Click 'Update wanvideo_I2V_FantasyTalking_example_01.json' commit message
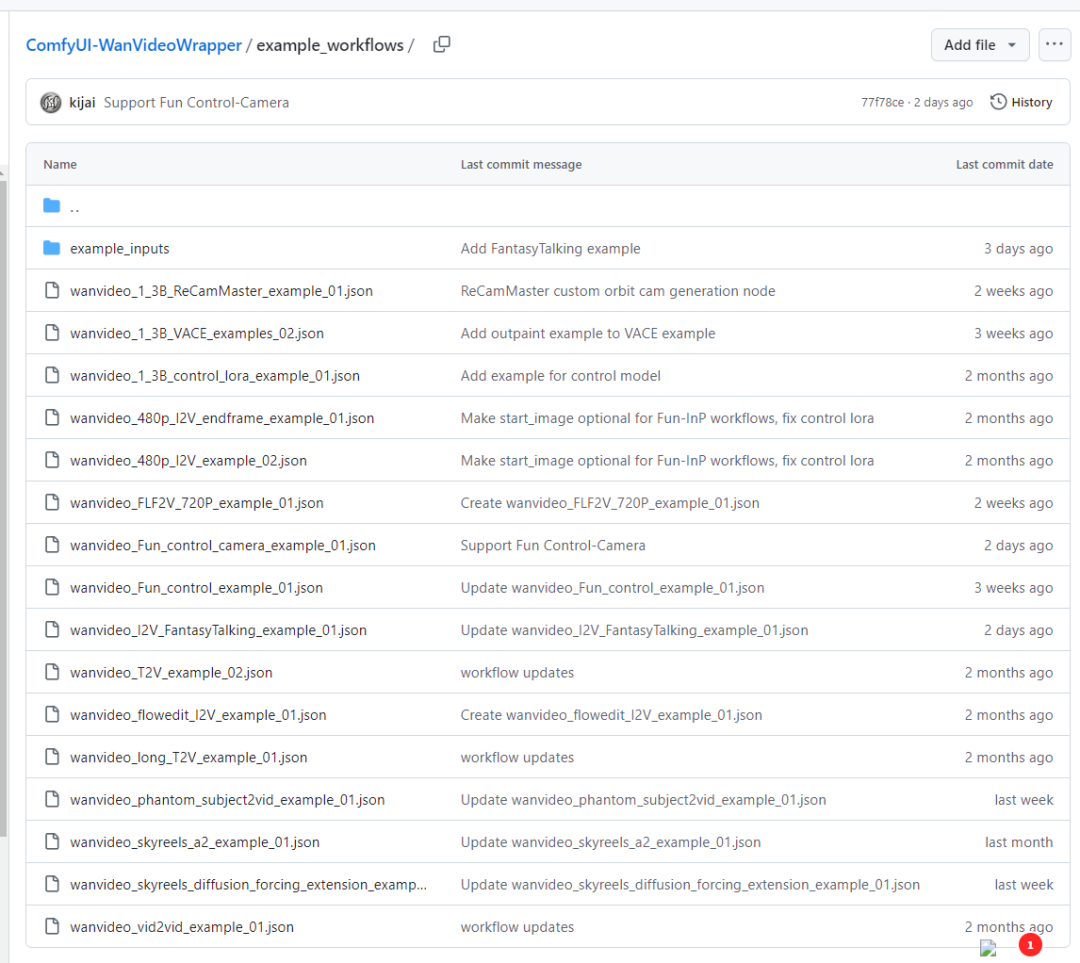The image size is (1080, 963). click(634, 630)
